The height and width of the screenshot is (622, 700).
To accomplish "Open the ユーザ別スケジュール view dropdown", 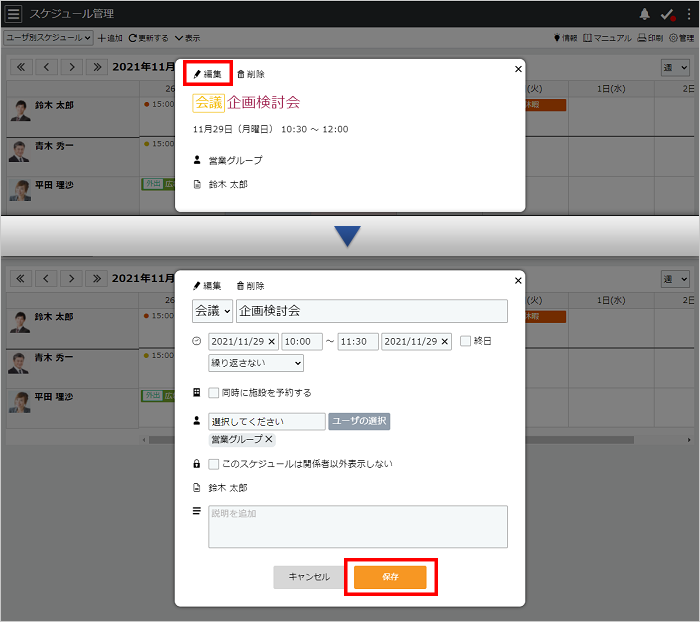I will tap(48, 38).
